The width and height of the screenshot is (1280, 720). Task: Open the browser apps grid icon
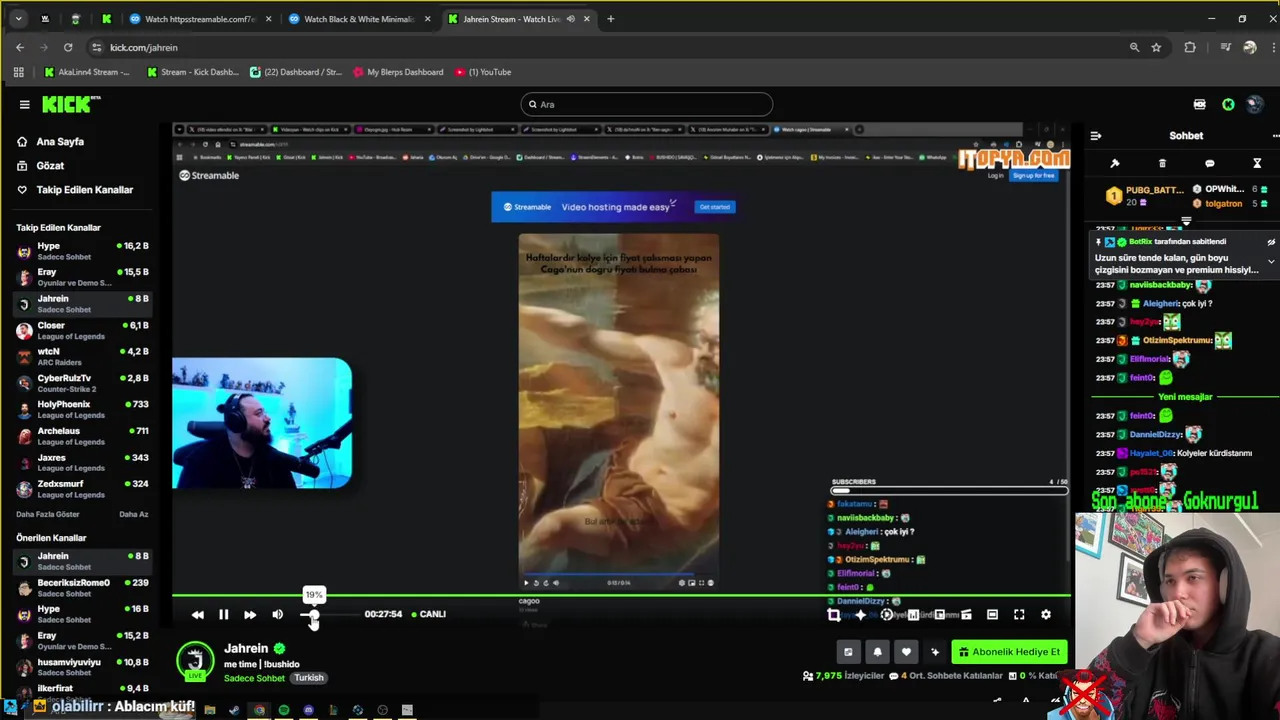point(18,72)
